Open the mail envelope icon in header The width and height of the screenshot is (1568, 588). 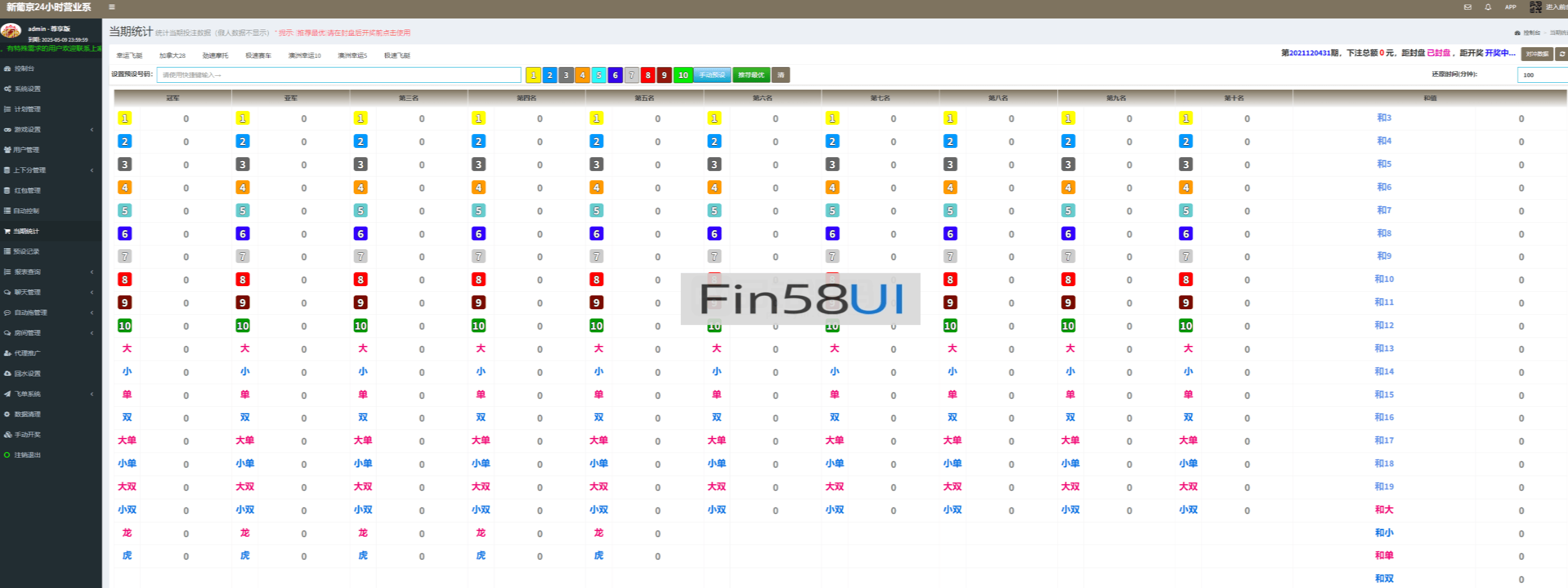click(1468, 7)
